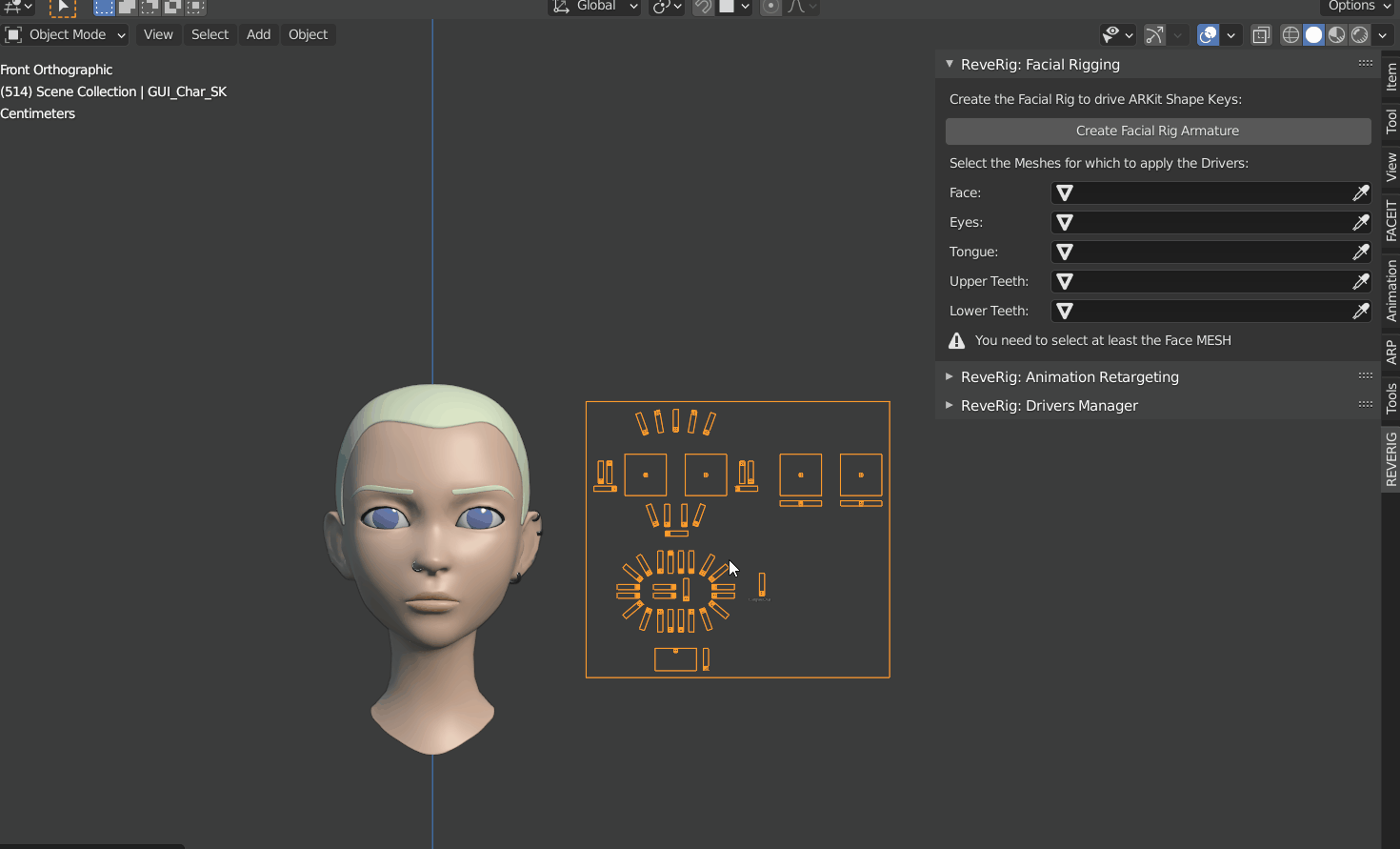The image size is (1400, 849).
Task: Select the Tweak tool in the toolbar
Action: [x=63, y=8]
